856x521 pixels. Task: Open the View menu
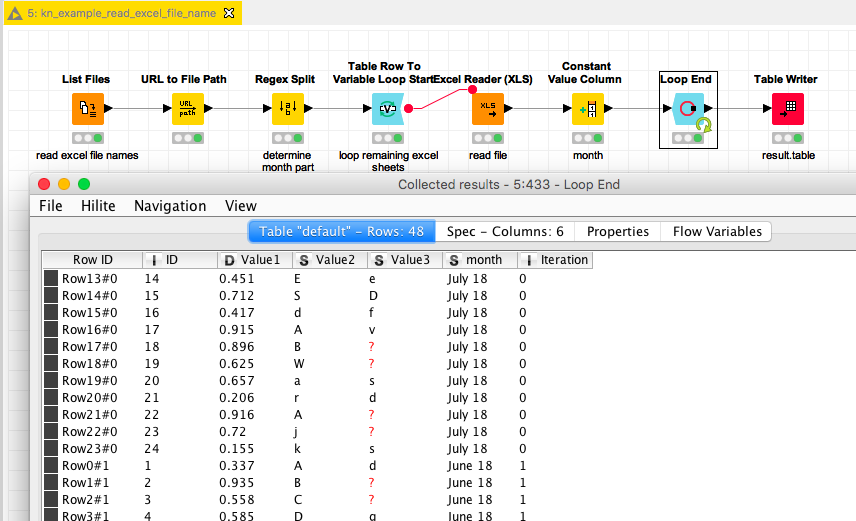point(241,206)
